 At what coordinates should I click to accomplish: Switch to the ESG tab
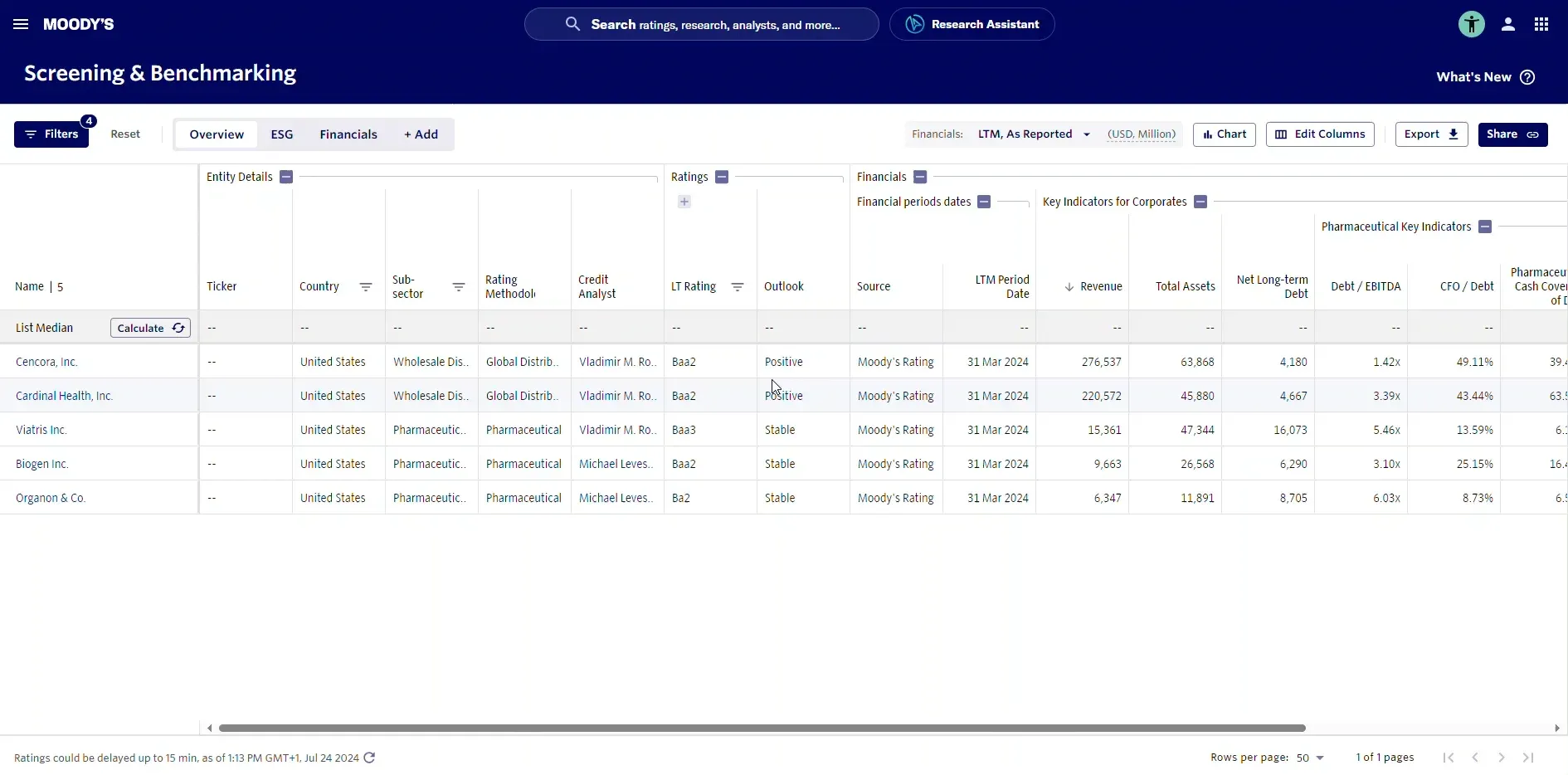click(281, 134)
